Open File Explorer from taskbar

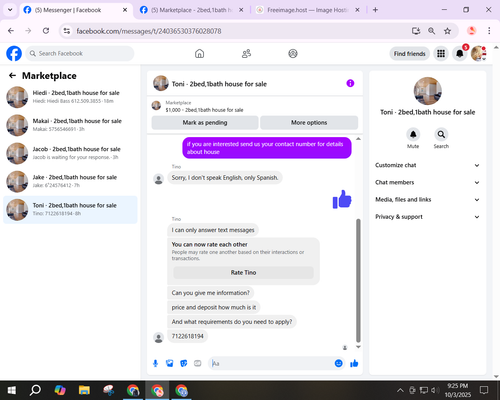pyautogui.click(x=84, y=390)
